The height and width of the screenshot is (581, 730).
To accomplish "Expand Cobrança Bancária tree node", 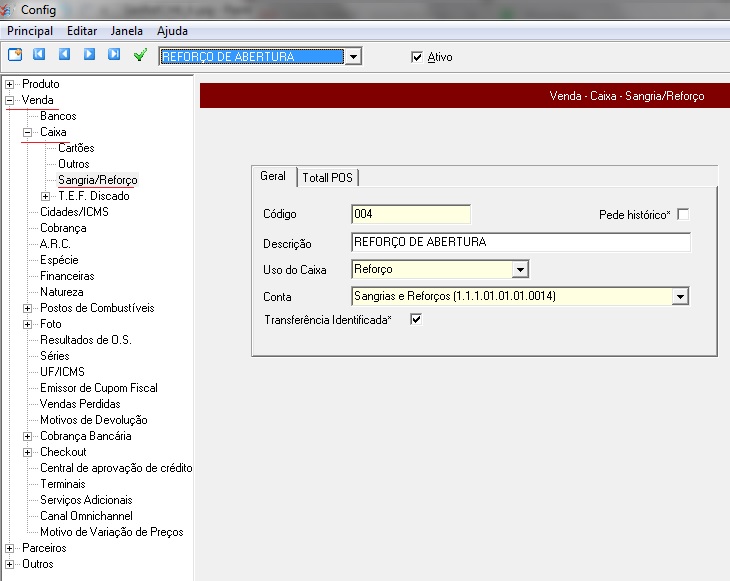I will (x=27, y=436).
